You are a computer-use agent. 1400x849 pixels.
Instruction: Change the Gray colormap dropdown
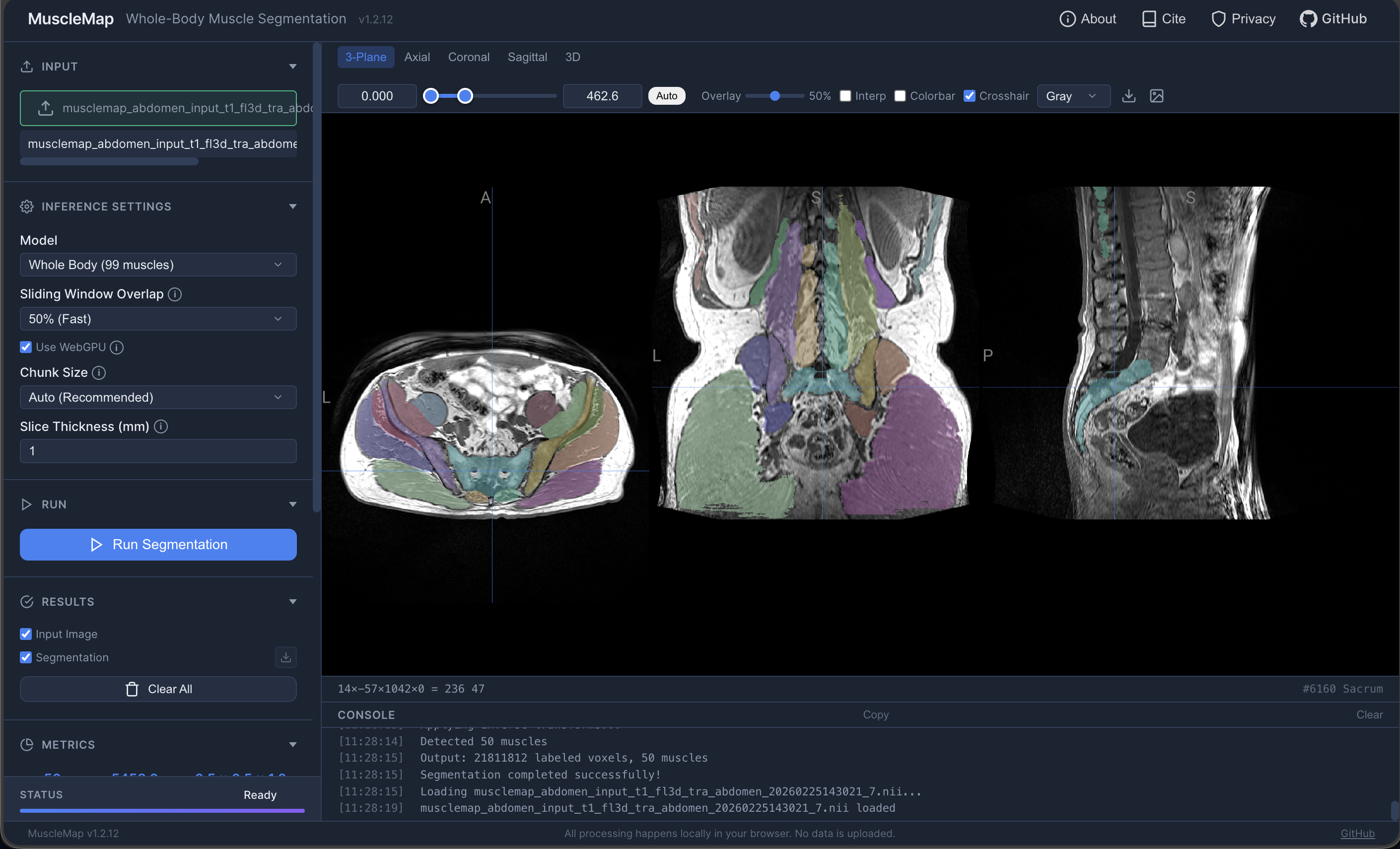(x=1073, y=96)
